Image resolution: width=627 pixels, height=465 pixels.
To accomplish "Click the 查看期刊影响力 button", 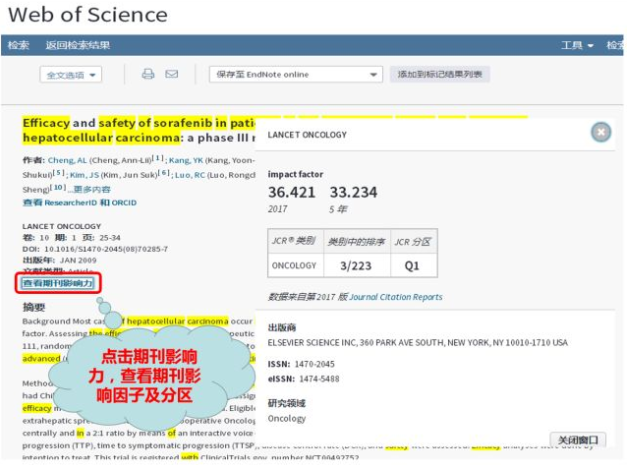I will click(x=58, y=283).
